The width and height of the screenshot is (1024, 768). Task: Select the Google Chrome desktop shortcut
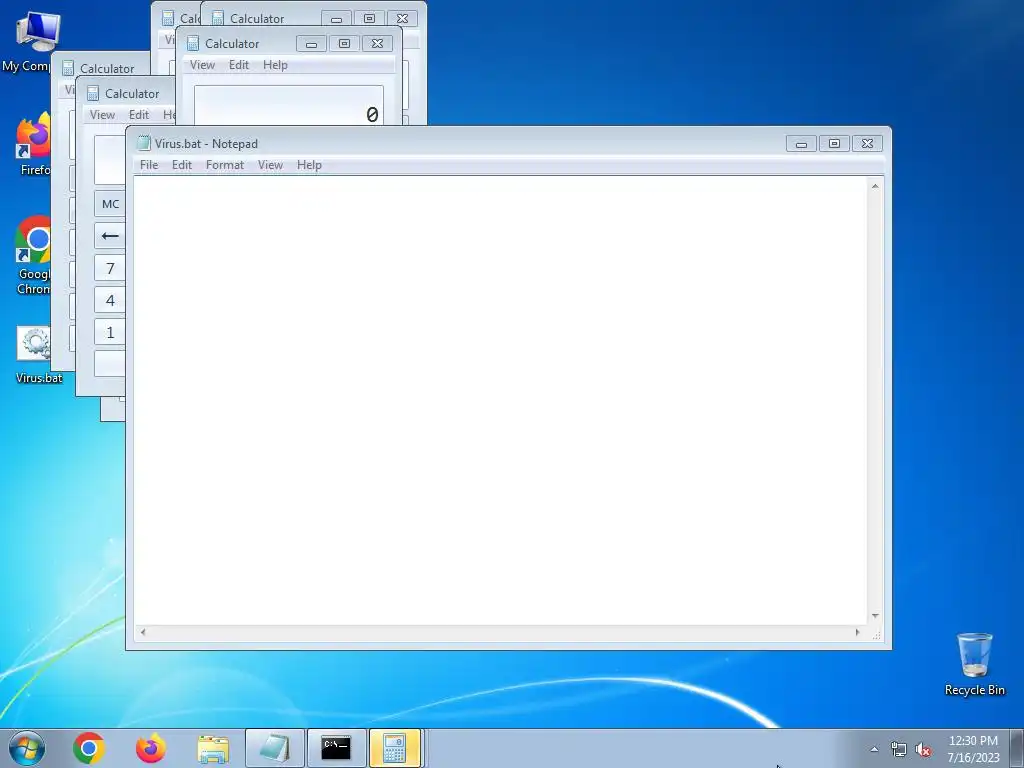pyautogui.click(x=34, y=255)
